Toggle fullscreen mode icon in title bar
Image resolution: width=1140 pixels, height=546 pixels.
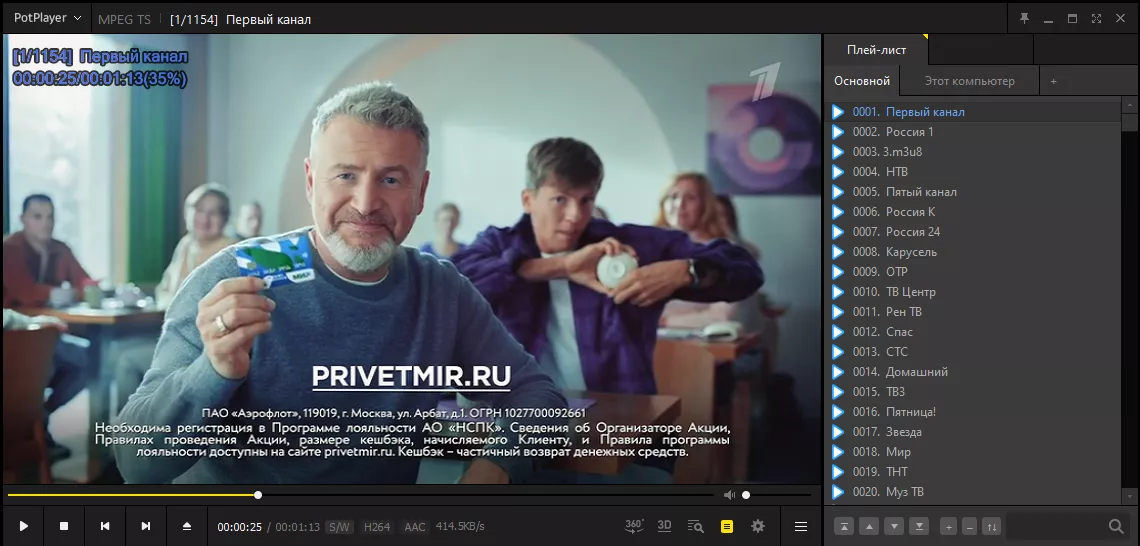pos(1096,19)
